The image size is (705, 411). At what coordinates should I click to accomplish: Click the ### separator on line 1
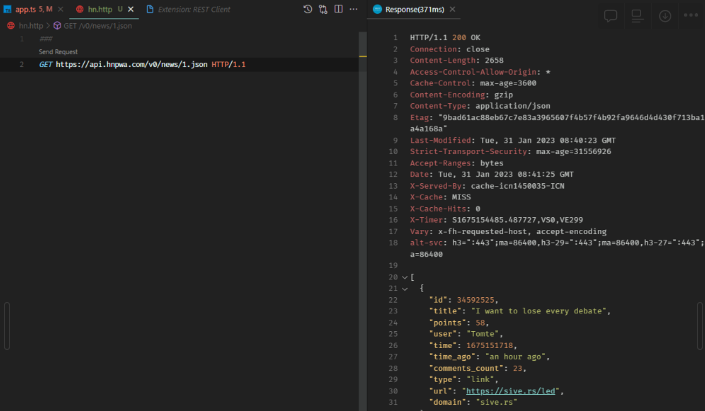[46, 39]
